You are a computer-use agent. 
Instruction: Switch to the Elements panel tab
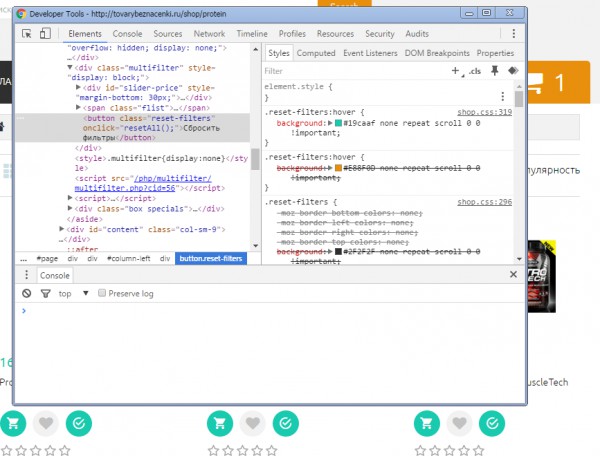85,34
